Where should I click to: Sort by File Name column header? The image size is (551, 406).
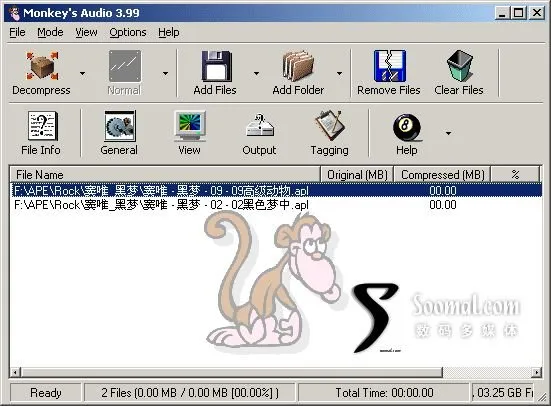click(x=165, y=175)
